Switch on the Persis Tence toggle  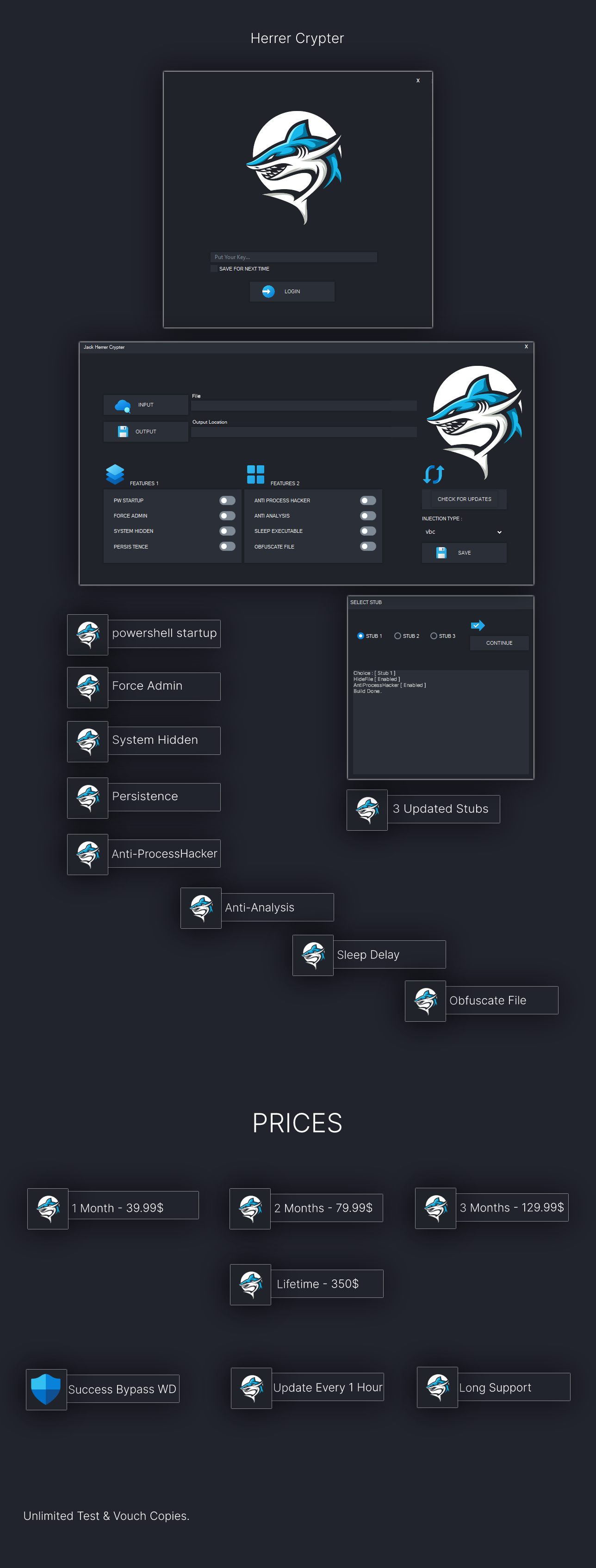click(227, 547)
